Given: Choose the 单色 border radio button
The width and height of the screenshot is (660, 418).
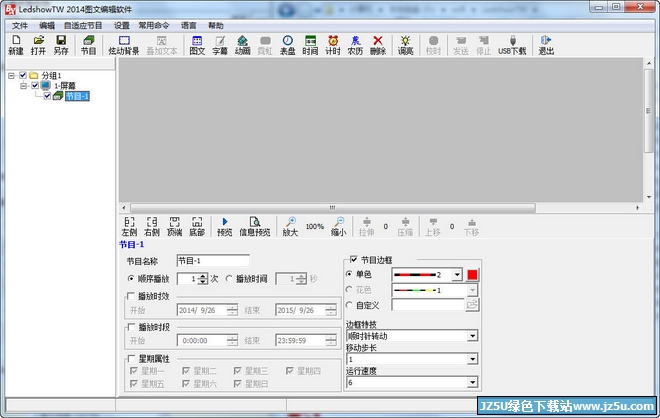Looking at the screenshot, I should click(349, 274).
